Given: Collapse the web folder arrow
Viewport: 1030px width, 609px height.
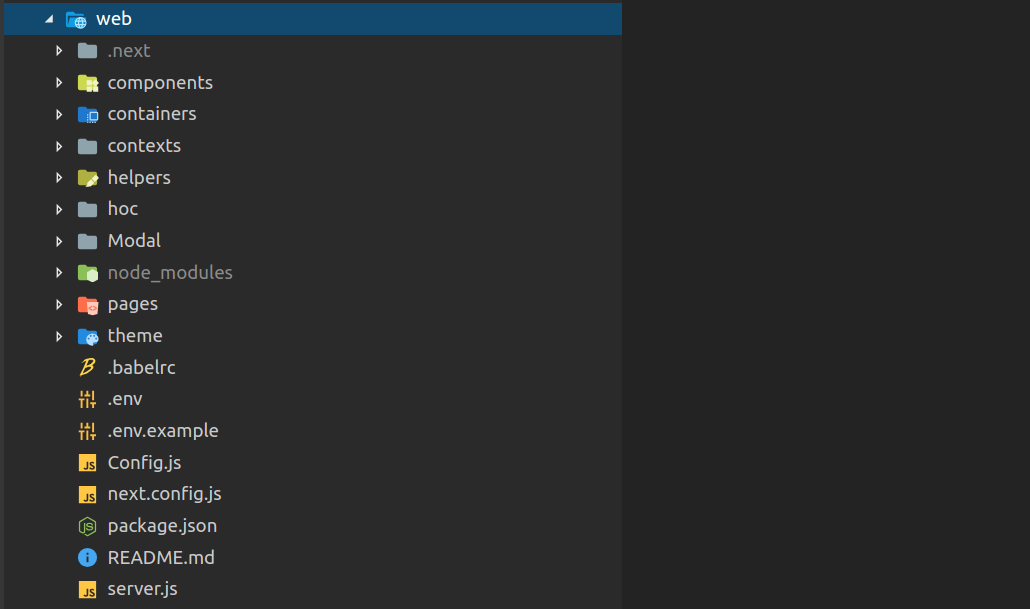Looking at the screenshot, I should point(48,19).
